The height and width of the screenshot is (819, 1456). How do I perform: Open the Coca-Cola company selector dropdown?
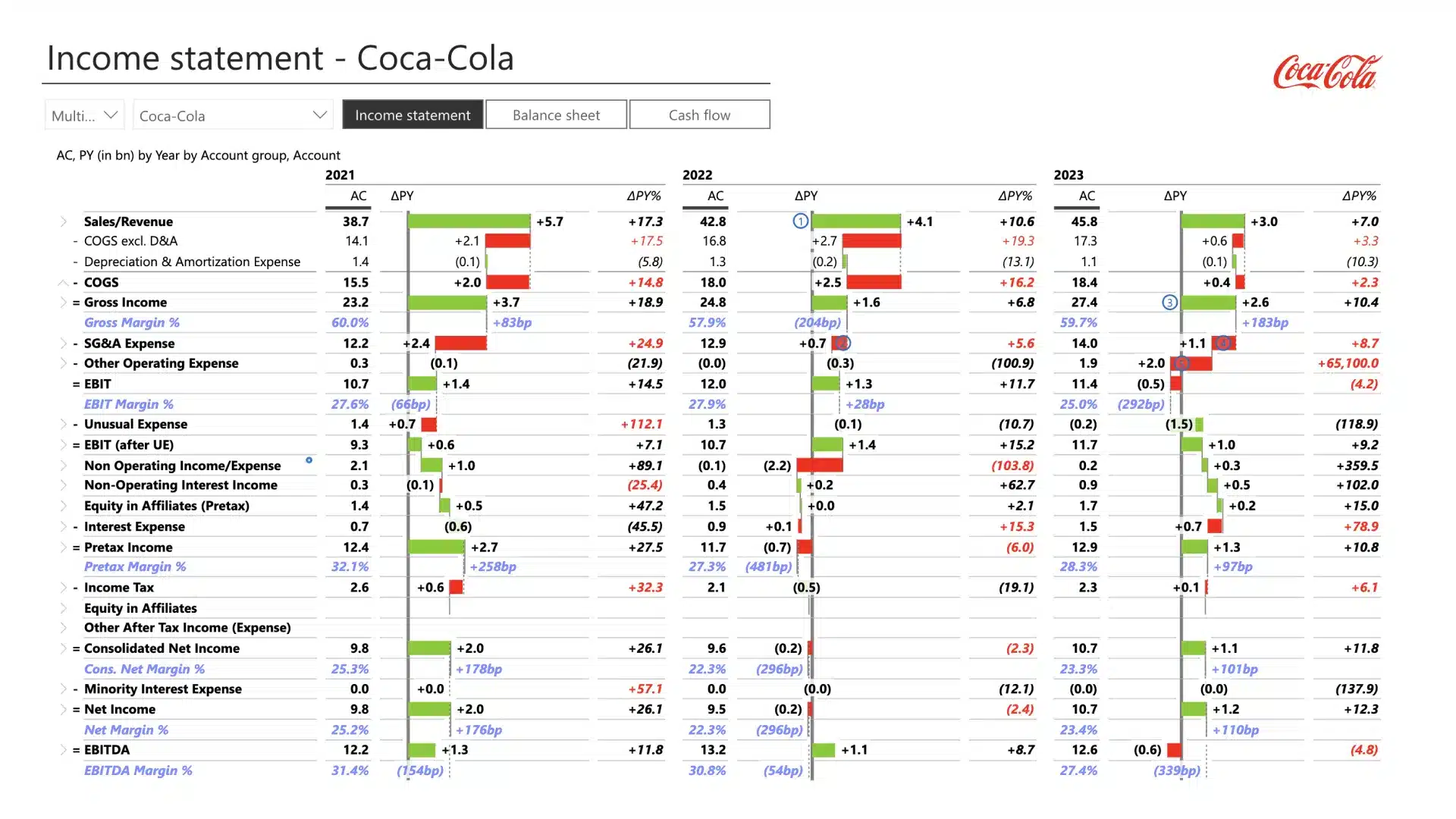pyautogui.click(x=318, y=115)
